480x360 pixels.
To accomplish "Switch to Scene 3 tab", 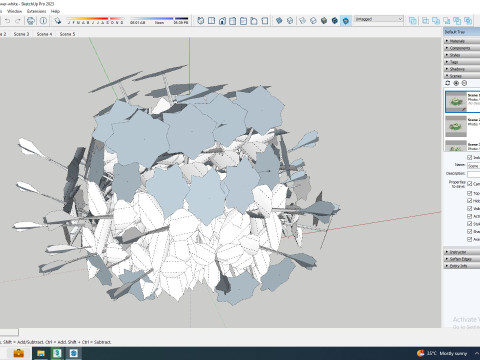I will 21,34.
